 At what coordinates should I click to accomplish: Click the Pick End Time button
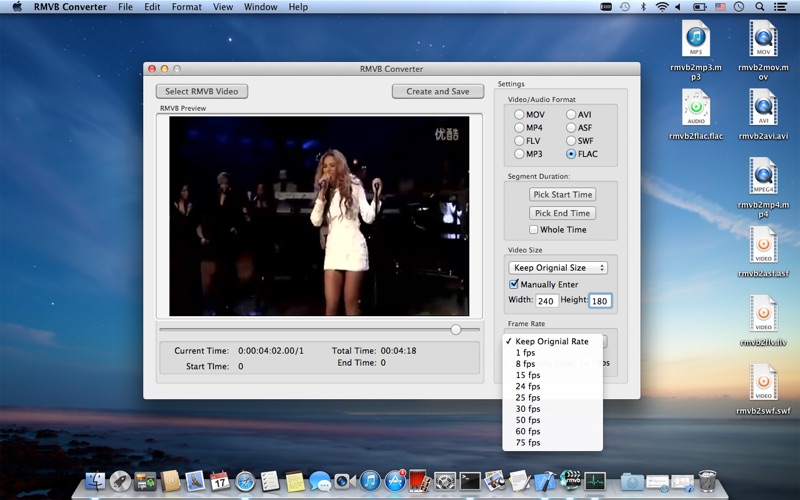point(563,213)
